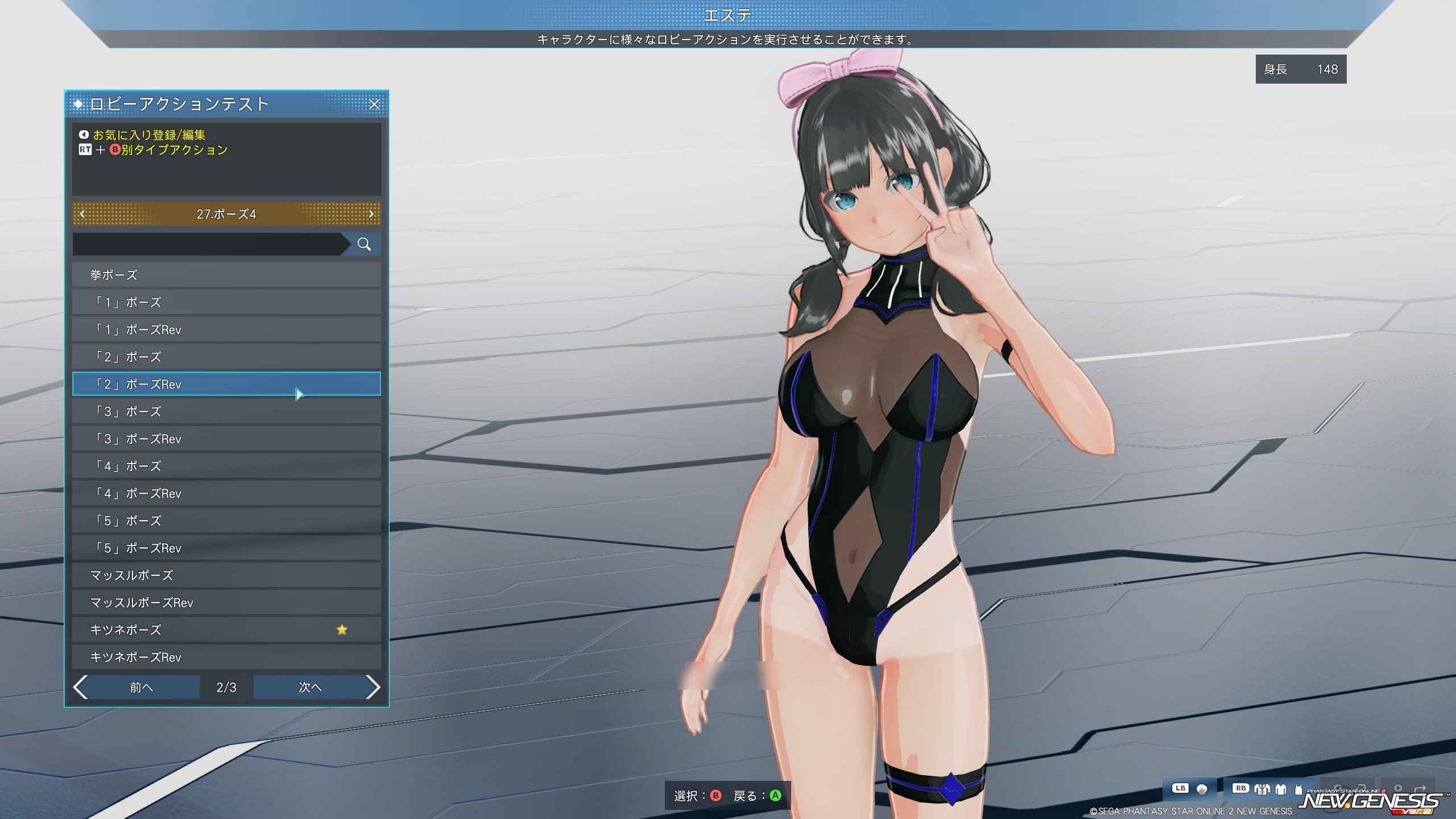Close the ロビーアクションテスト panel
1456x819 pixels.
[374, 105]
